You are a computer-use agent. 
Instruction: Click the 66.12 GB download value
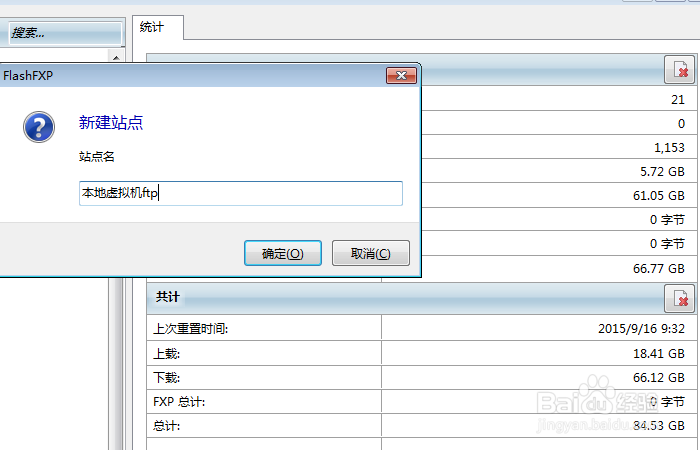point(658,378)
